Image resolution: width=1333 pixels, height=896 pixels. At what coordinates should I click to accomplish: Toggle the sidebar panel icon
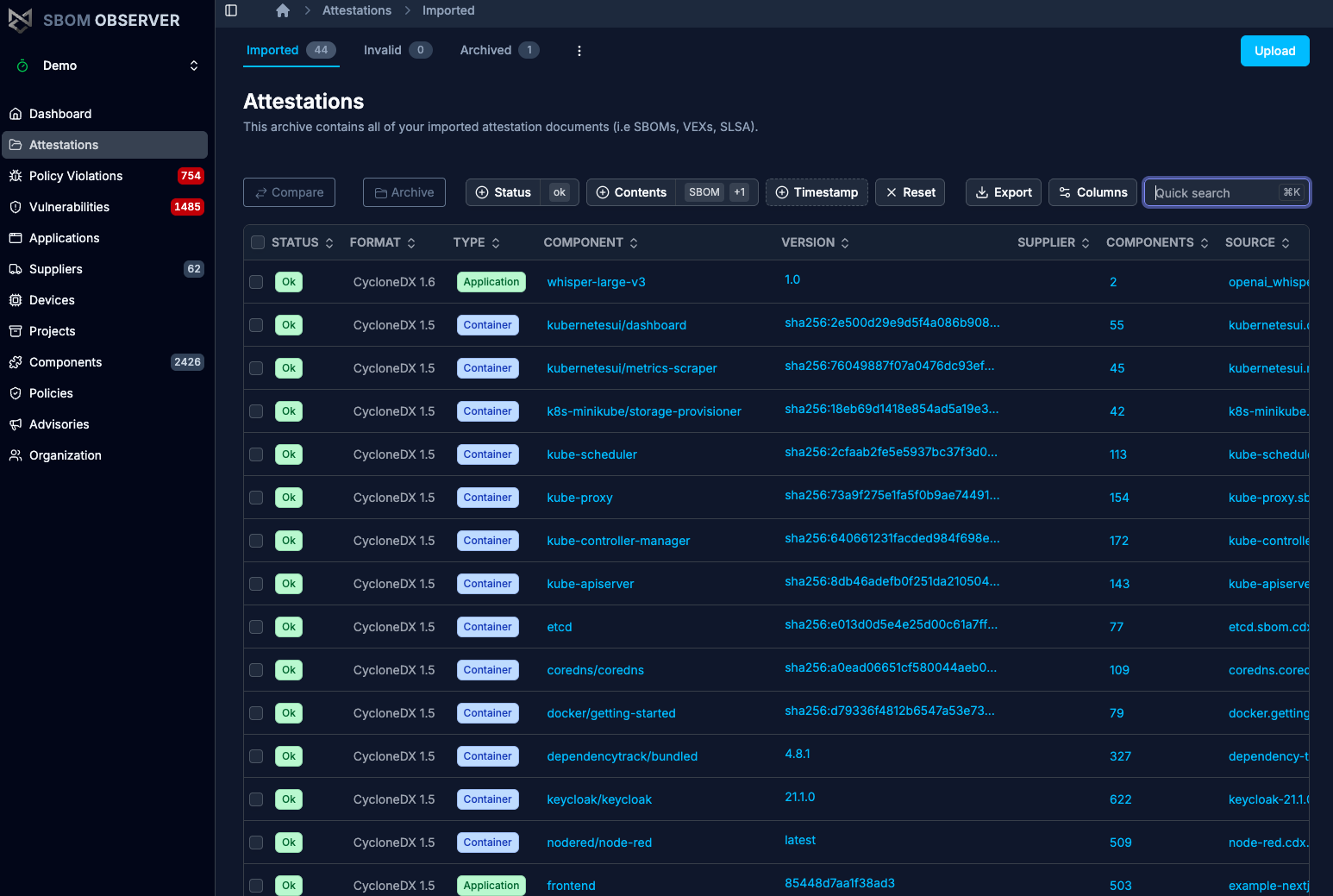[231, 10]
